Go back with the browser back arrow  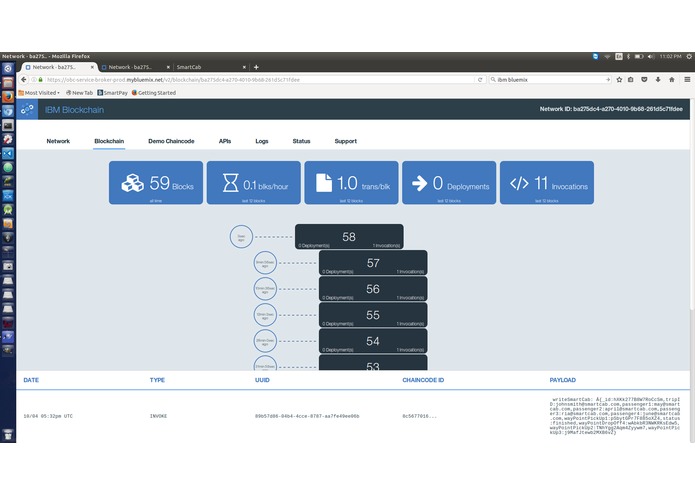[24, 80]
